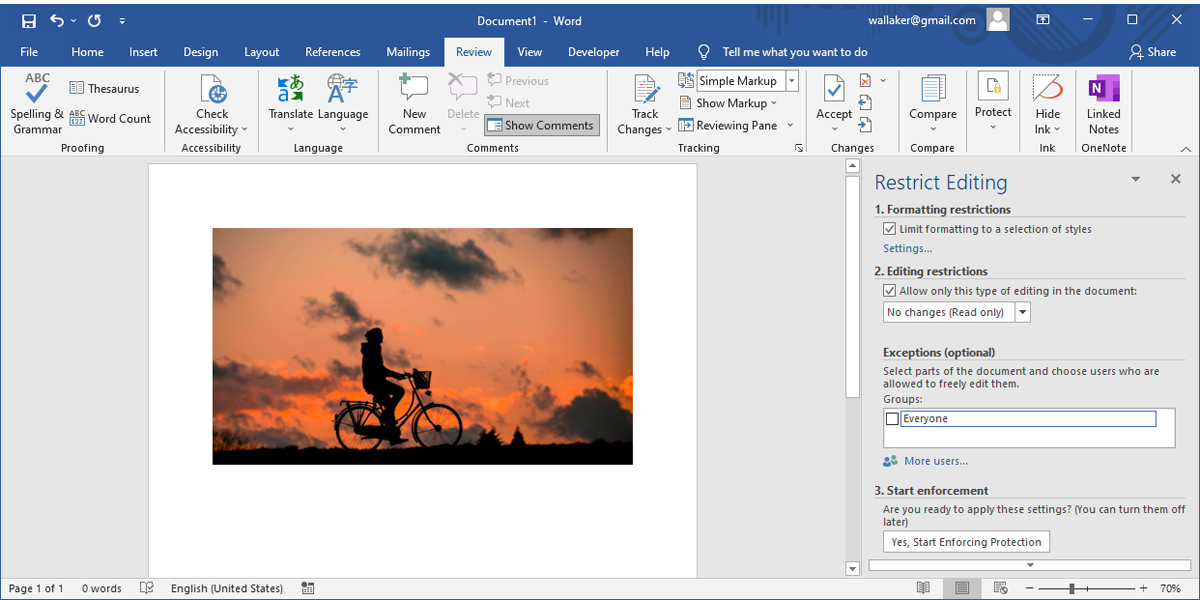Select the Read Mode view icon
The height and width of the screenshot is (600, 1200).
pyautogui.click(x=923, y=588)
